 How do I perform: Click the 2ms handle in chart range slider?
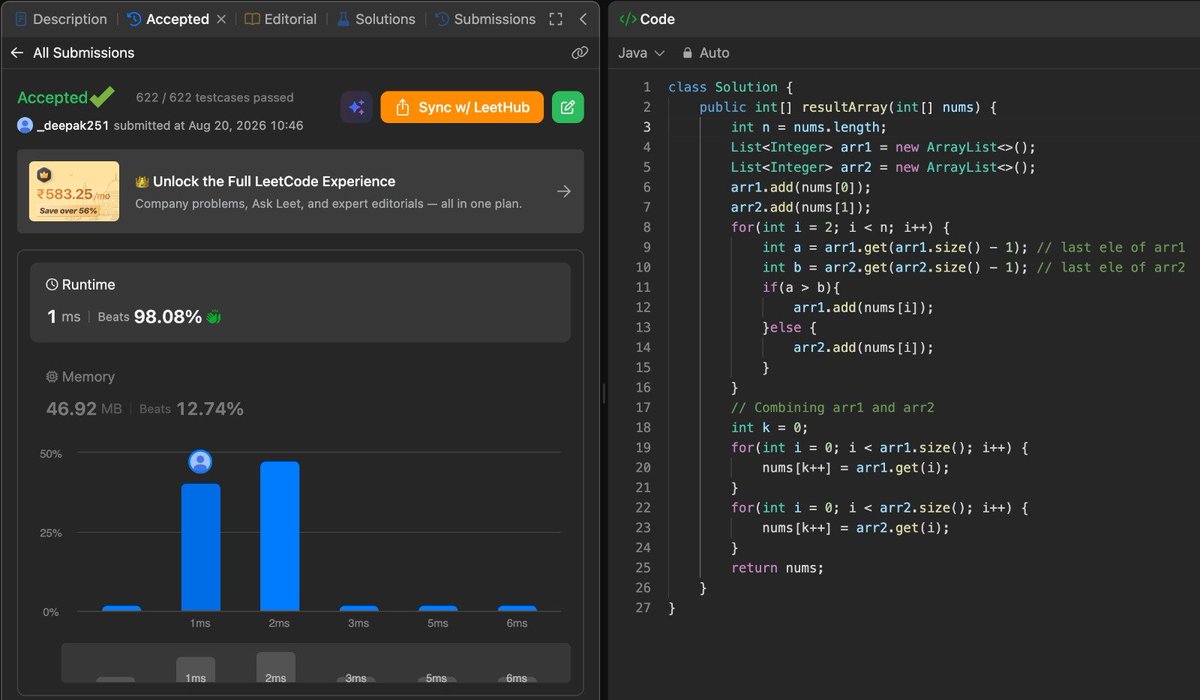[x=276, y=667]
